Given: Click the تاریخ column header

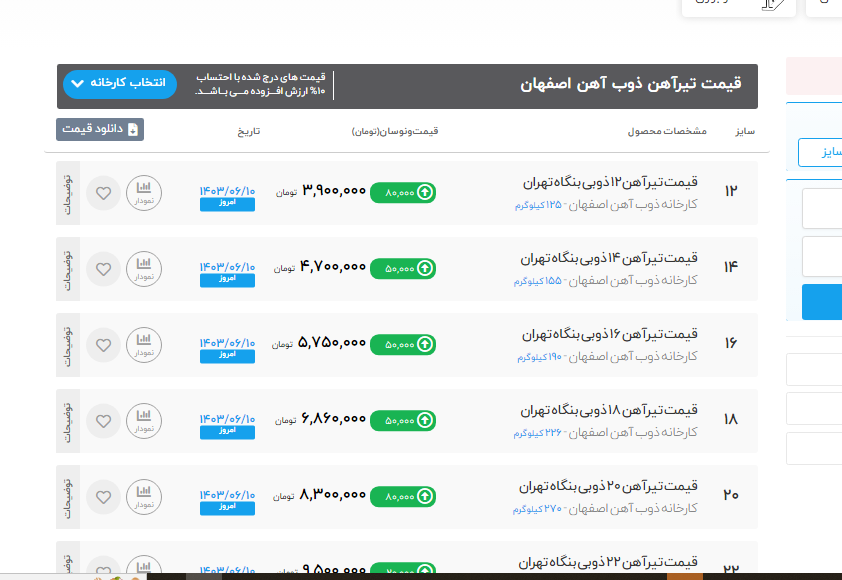Looking at the screenshot, I should point(248,132).
